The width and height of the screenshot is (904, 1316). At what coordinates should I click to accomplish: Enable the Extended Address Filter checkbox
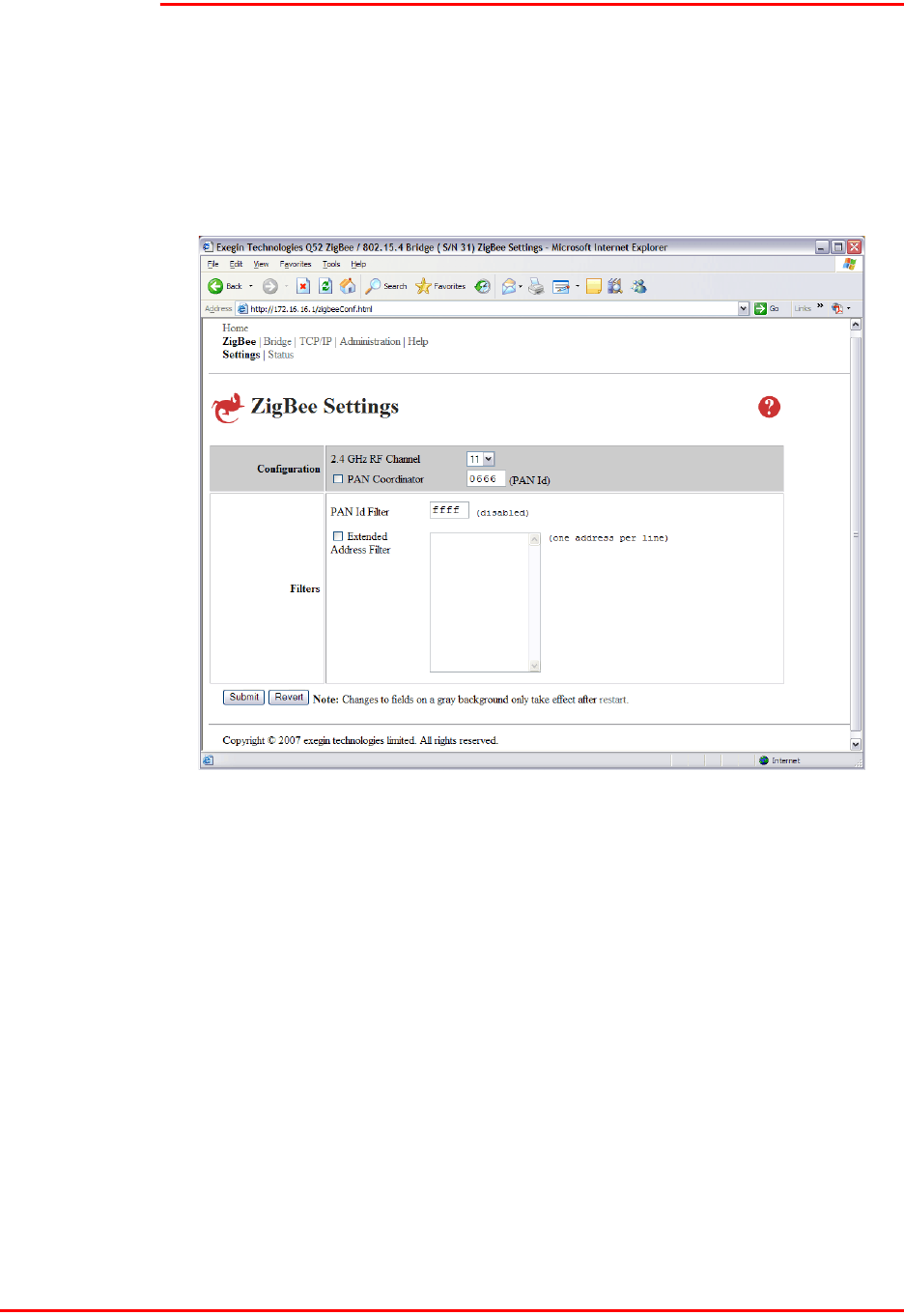click(x=338, y=536)
